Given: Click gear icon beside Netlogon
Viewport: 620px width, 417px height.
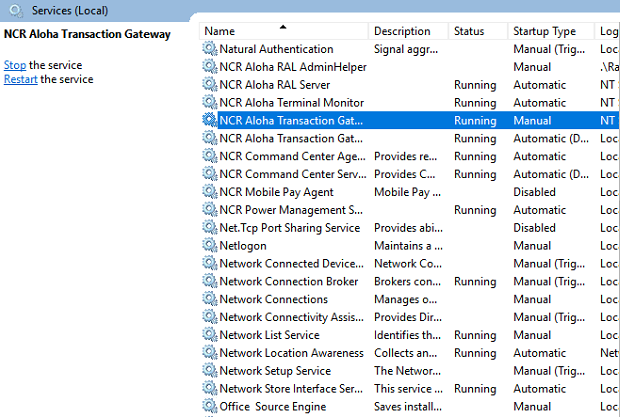Looking at the screenshot, I should pos(210,245).
